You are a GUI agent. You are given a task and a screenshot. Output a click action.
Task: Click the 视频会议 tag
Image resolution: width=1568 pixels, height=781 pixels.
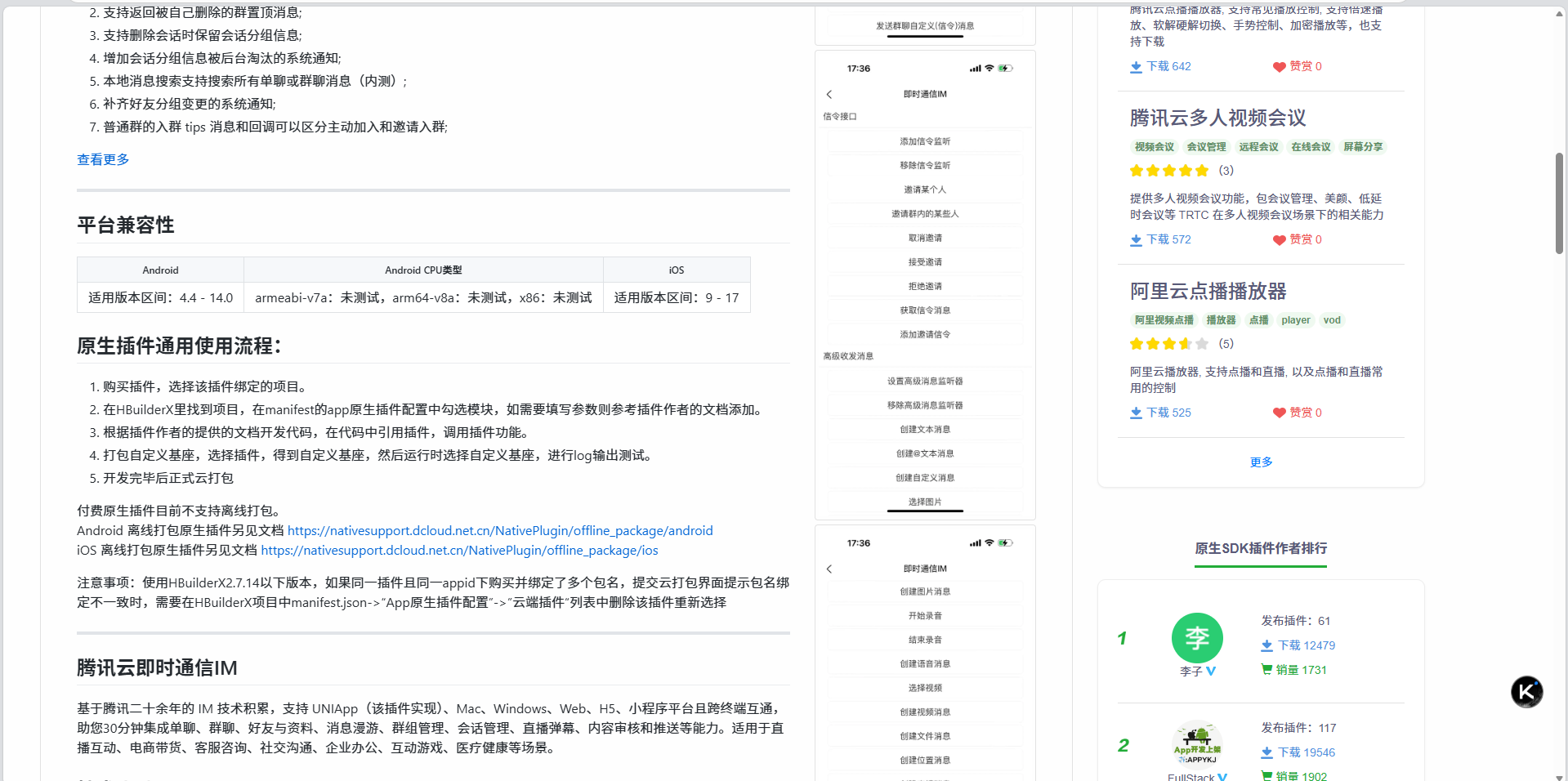click(x=1154, y=147)
